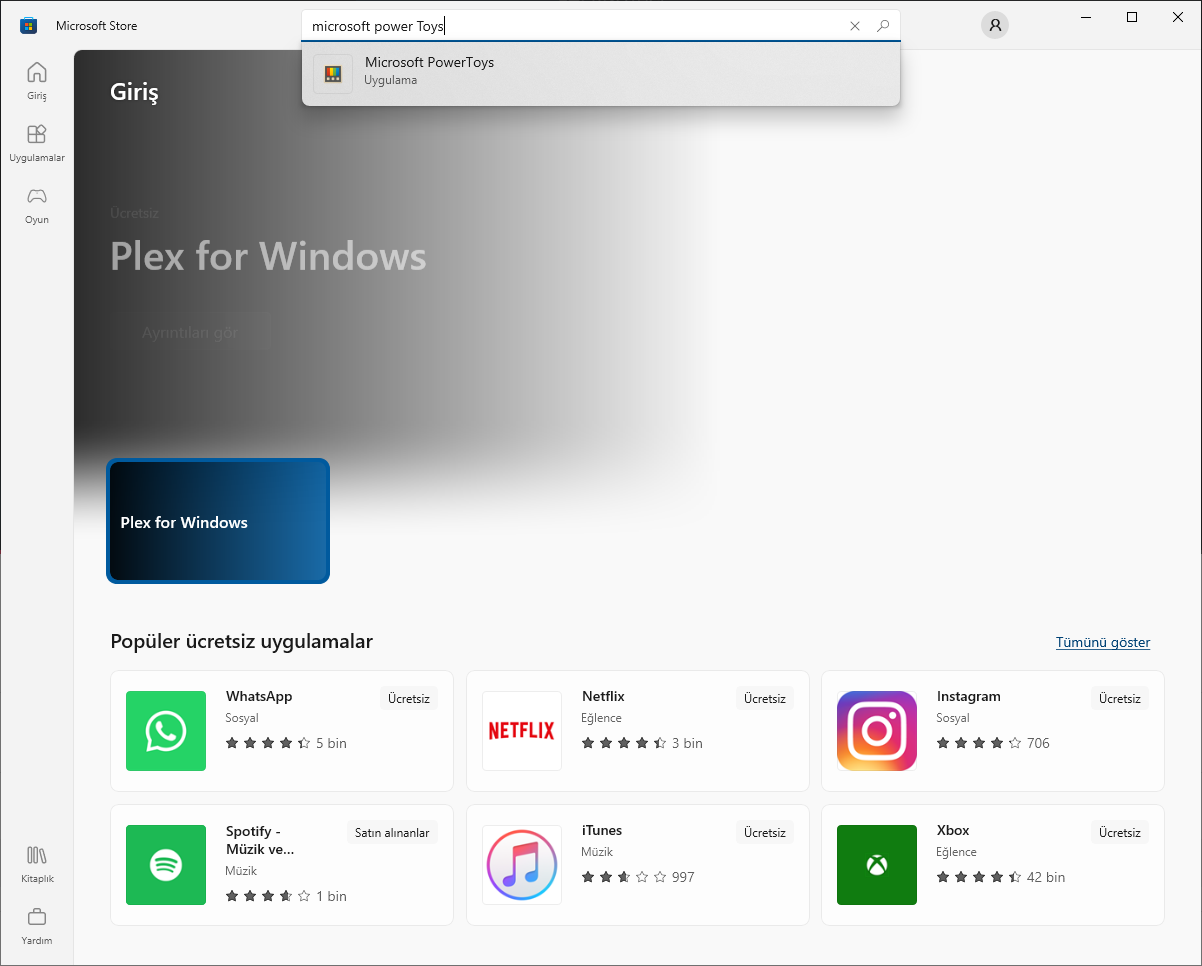Clear search text with X icon
The height and width of the screenshot is (966, 1202).
tap(855, 26)
